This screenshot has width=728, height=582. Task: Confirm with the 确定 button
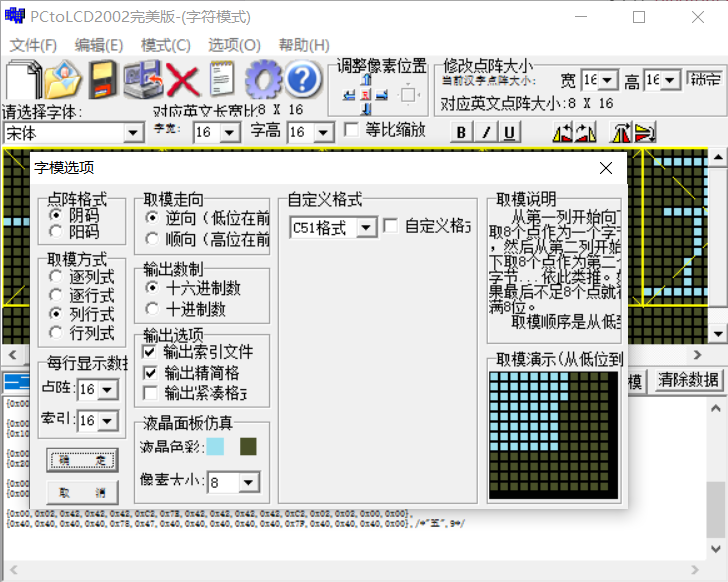(x=82, y=460)
